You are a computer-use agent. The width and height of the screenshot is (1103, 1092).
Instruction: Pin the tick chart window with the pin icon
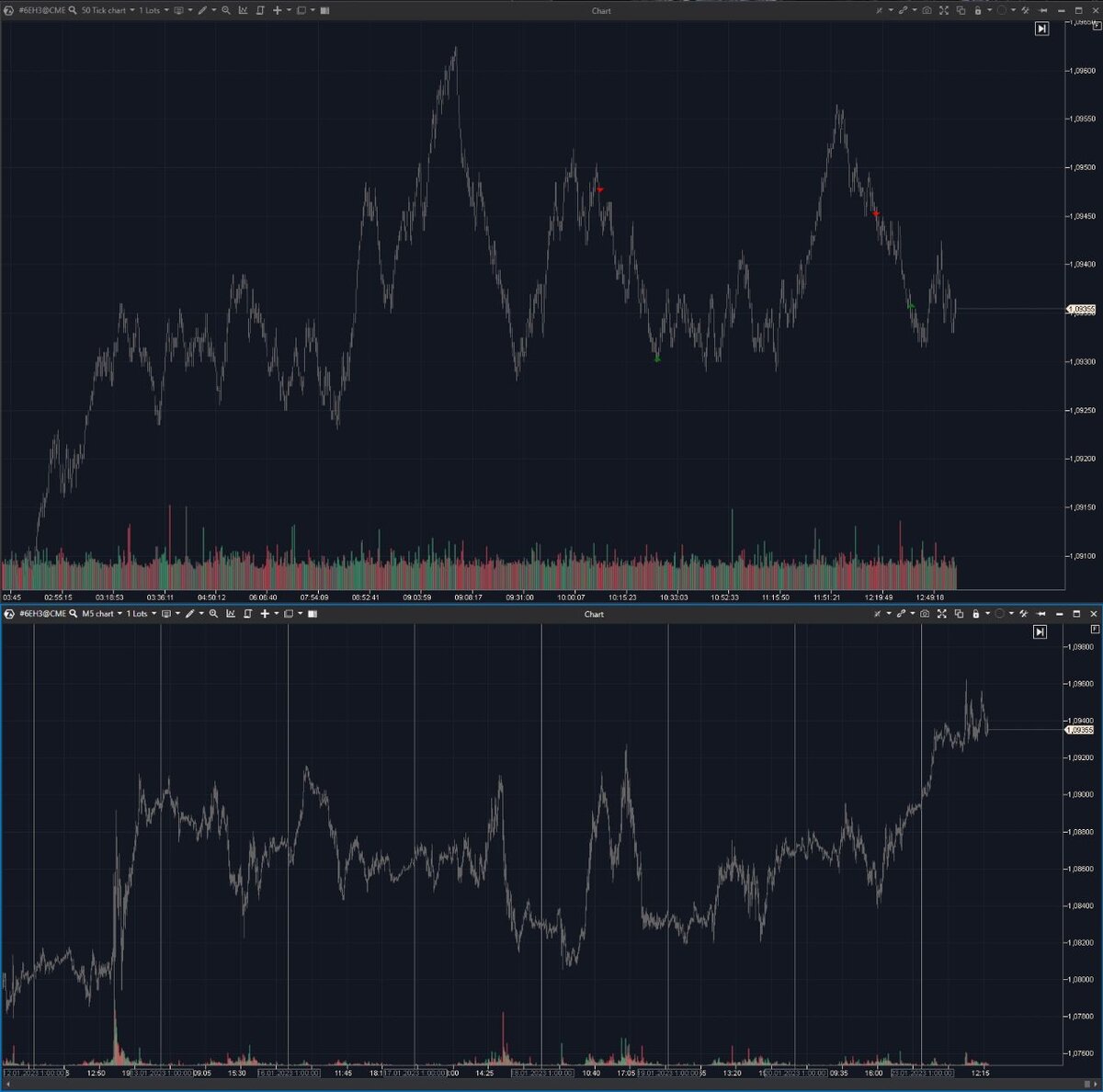point(1042,8)
